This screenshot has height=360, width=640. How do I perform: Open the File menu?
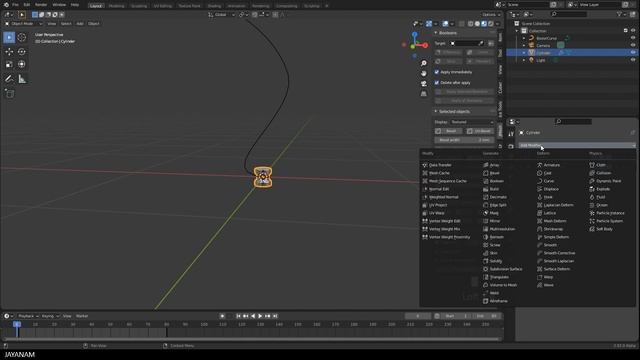tap(15, 5)
